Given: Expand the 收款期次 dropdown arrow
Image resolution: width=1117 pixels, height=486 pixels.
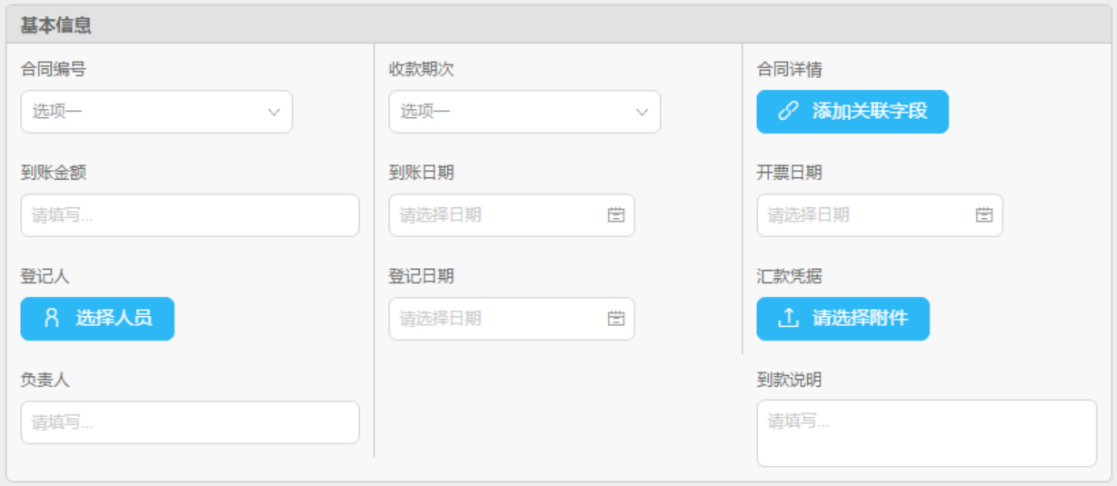Looking at the screenshot, I should pos(642,112).
